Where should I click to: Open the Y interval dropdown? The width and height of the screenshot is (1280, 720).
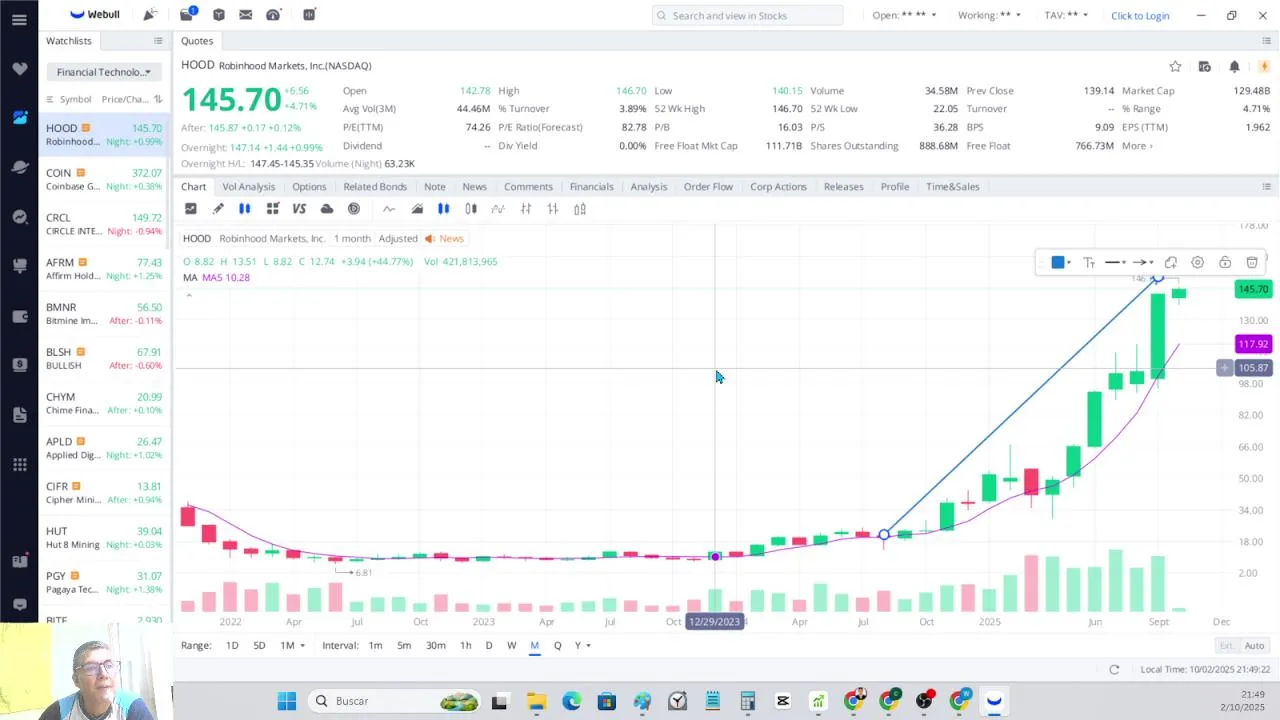[583, 645]
